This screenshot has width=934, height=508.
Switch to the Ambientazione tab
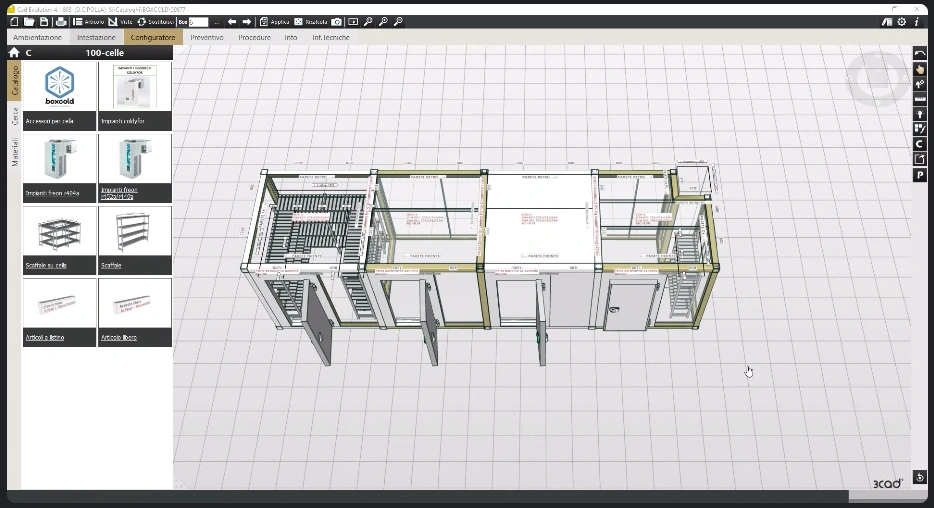[38, 37]
